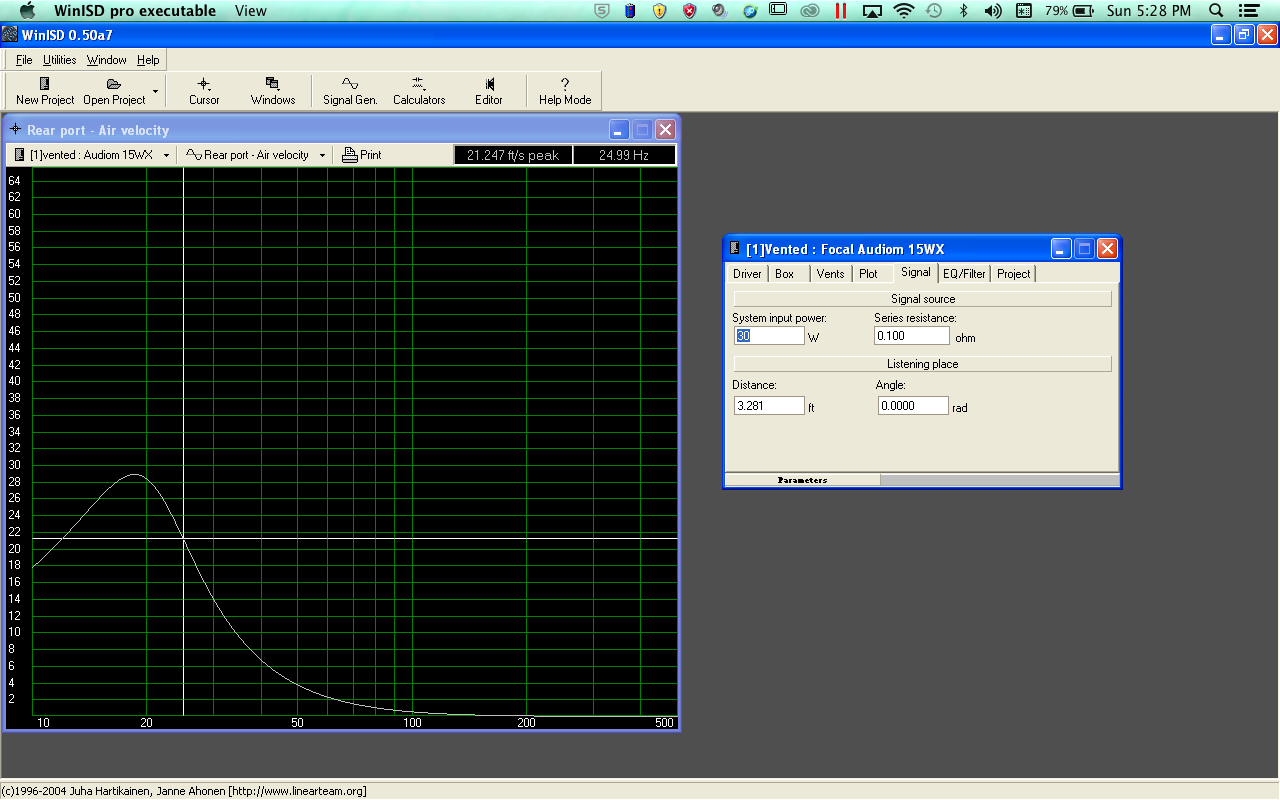Open the Time Machine menu bar icon
The width and height of the screenshot is (1280, 800).
pyautogui.click(x=933, y=11)
